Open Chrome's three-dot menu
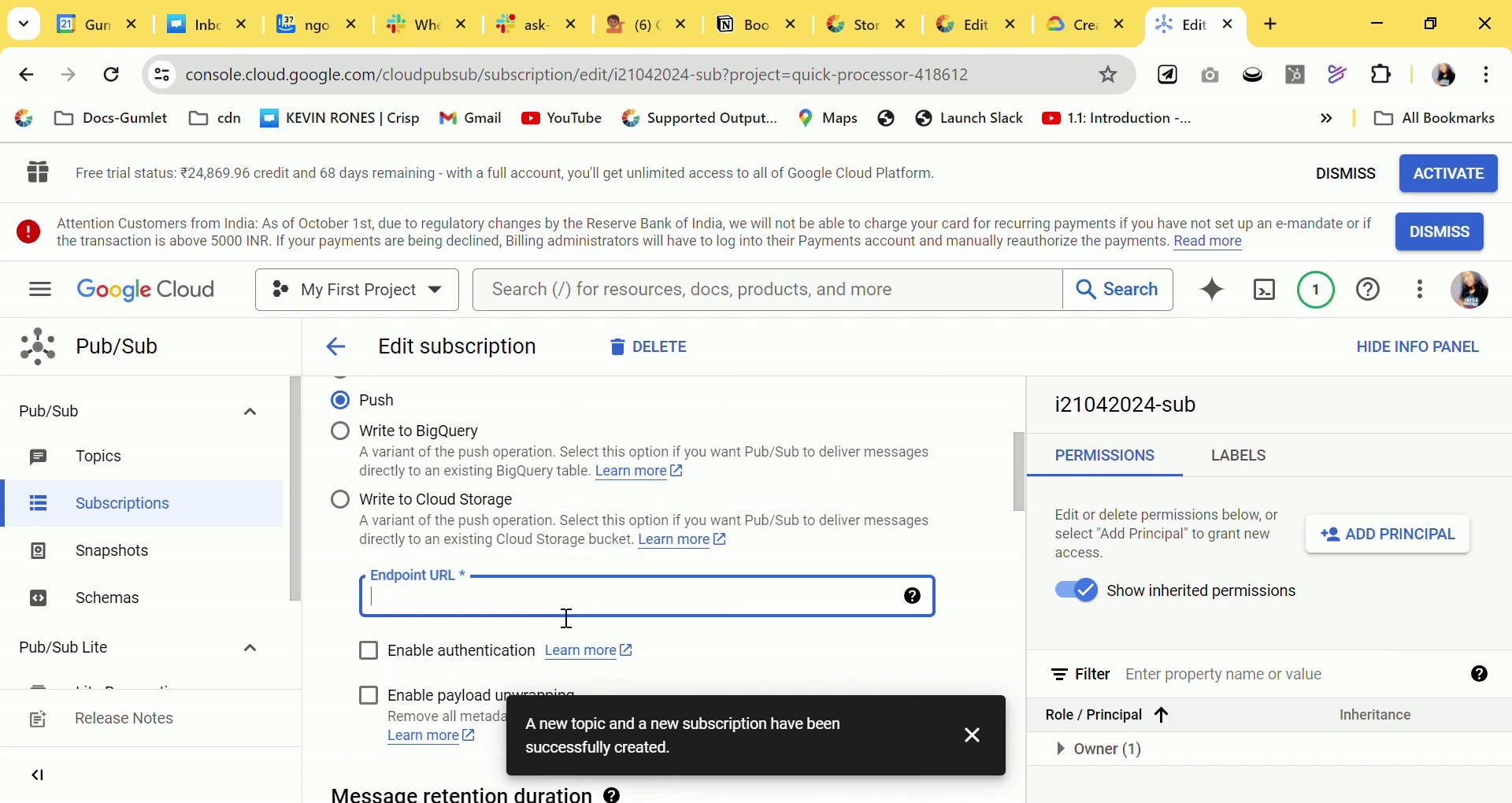The width and height of the screenshot is (1512, 803). coord(1486,75)
